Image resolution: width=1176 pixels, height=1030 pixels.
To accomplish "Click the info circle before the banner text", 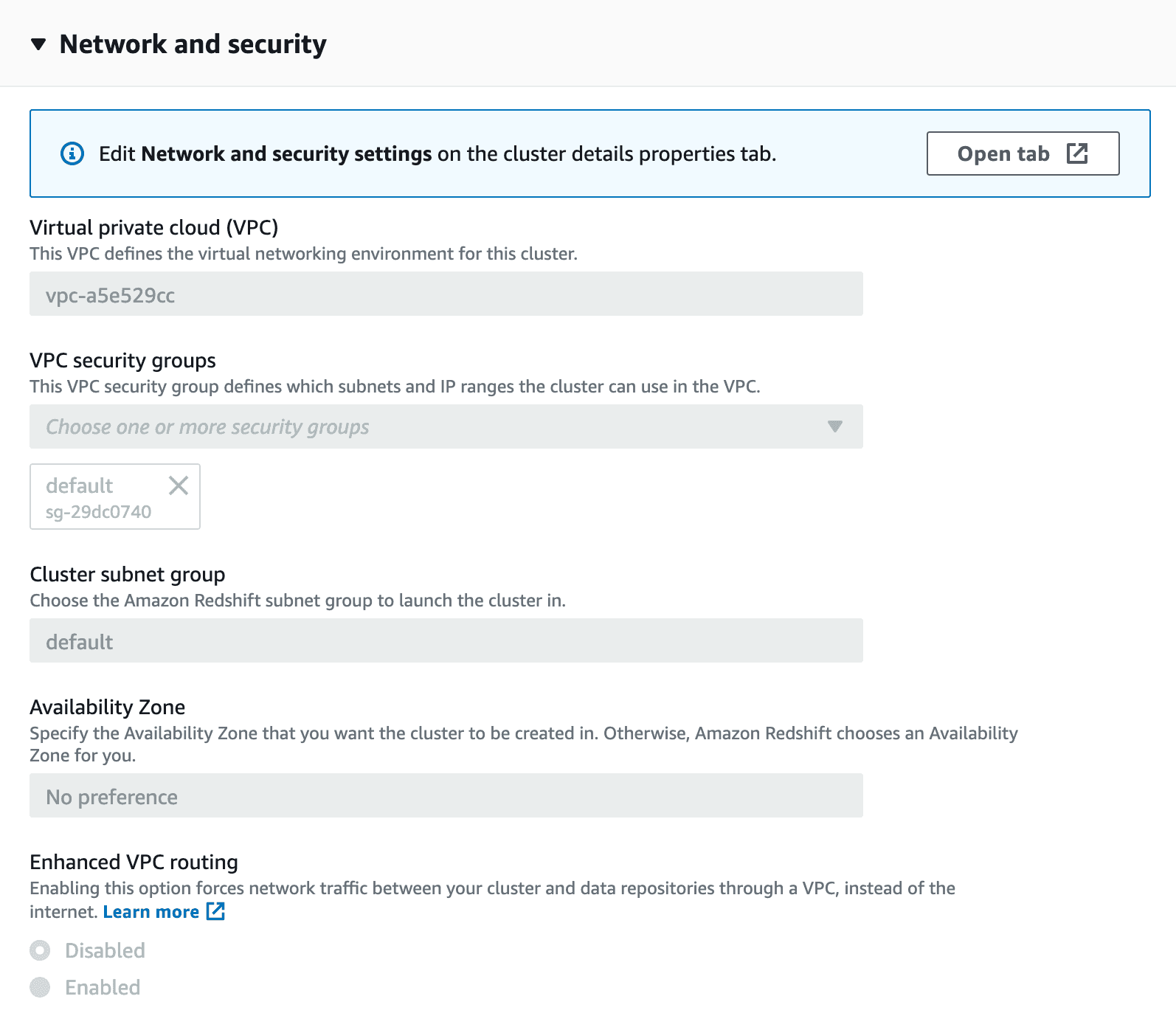I will tap(72, 153).
